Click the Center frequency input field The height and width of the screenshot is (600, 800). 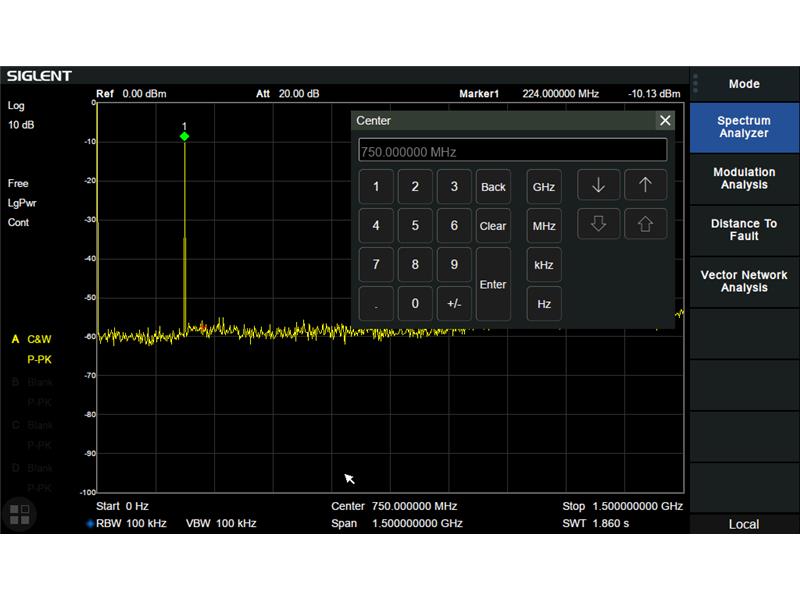pos(512,151)
